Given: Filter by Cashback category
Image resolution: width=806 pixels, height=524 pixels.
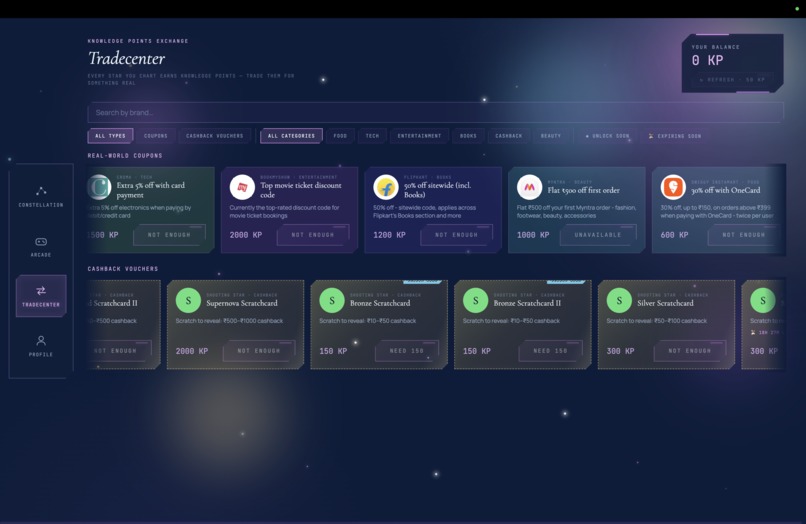Looking at the screenshot, I should coord(508,136).
